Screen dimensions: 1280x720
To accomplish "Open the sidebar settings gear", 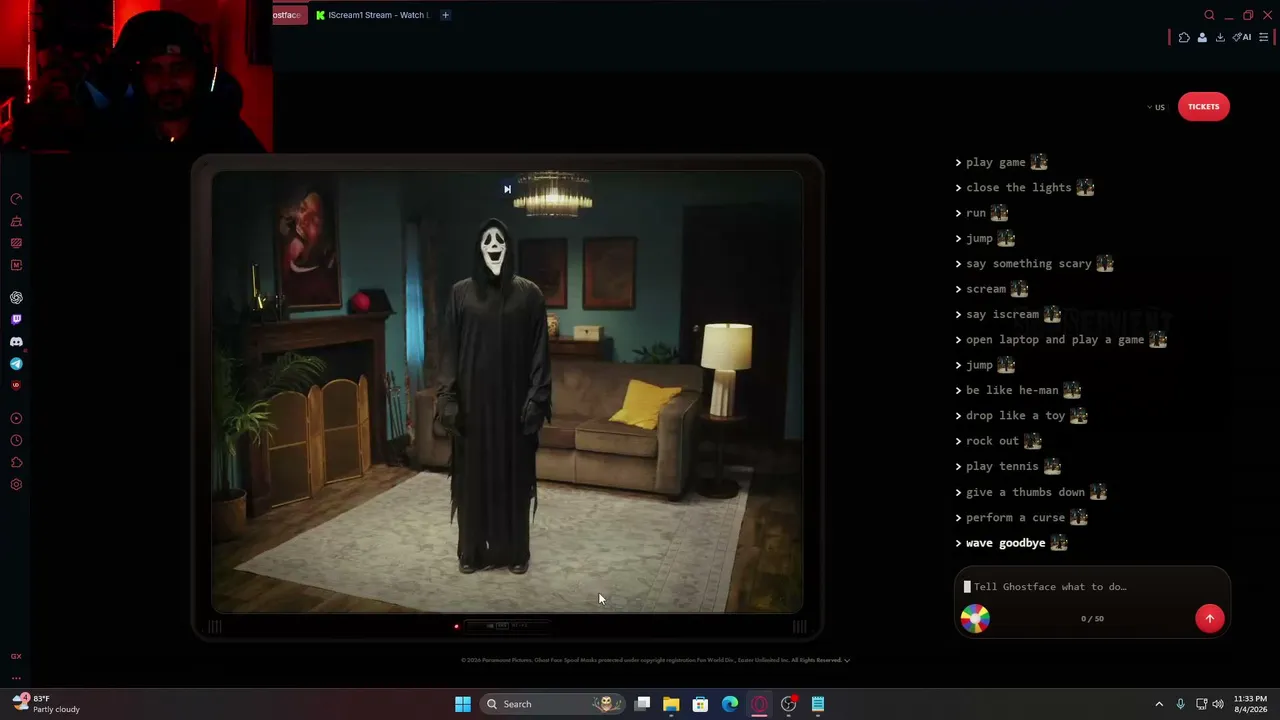I will point(16,485).
